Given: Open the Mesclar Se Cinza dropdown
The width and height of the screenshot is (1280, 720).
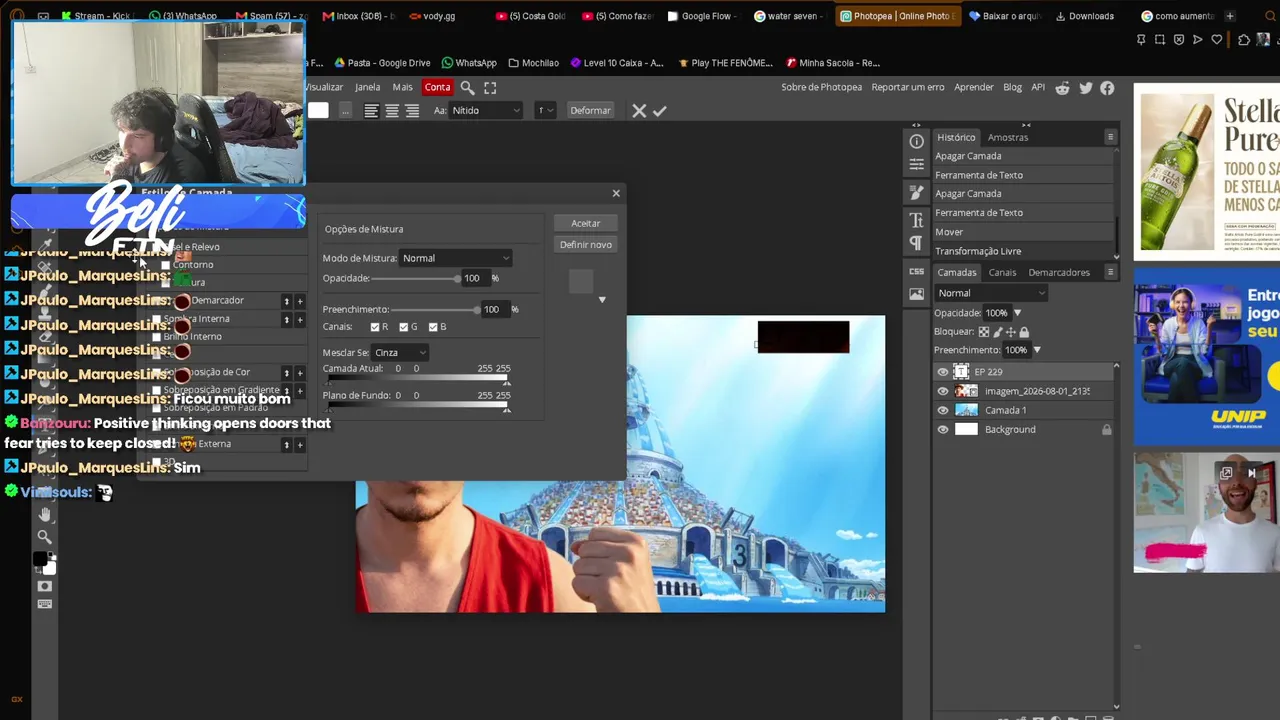Looking at the screenshot, I should coord(400,353).
